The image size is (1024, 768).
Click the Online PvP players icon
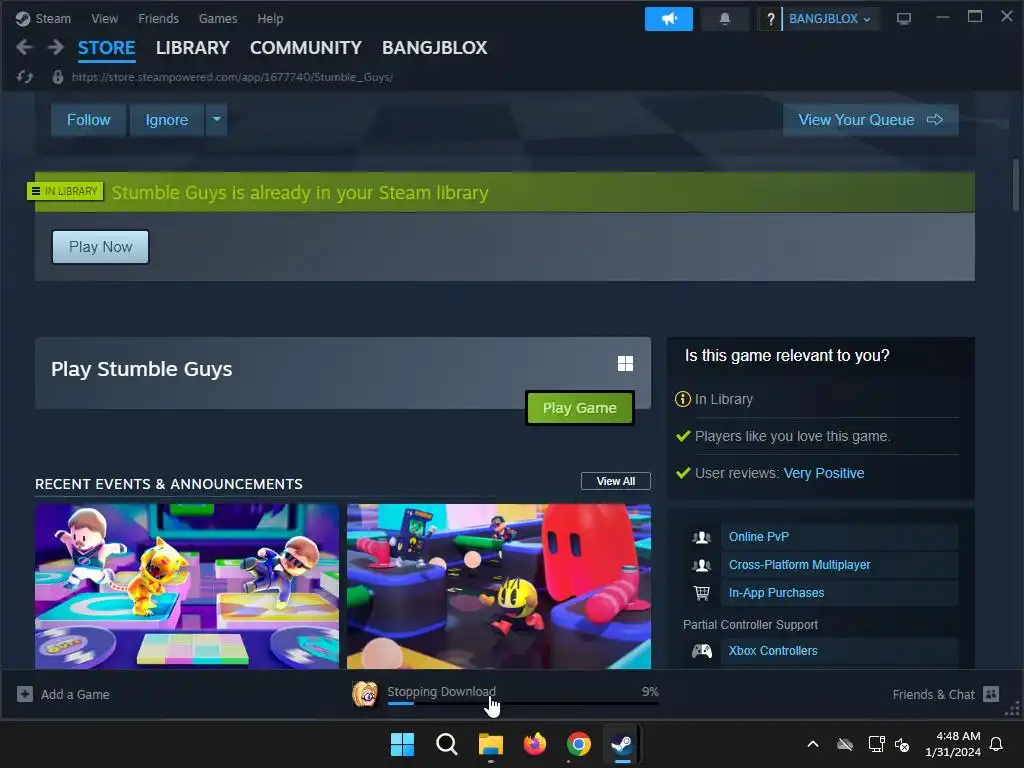(701, 537)
